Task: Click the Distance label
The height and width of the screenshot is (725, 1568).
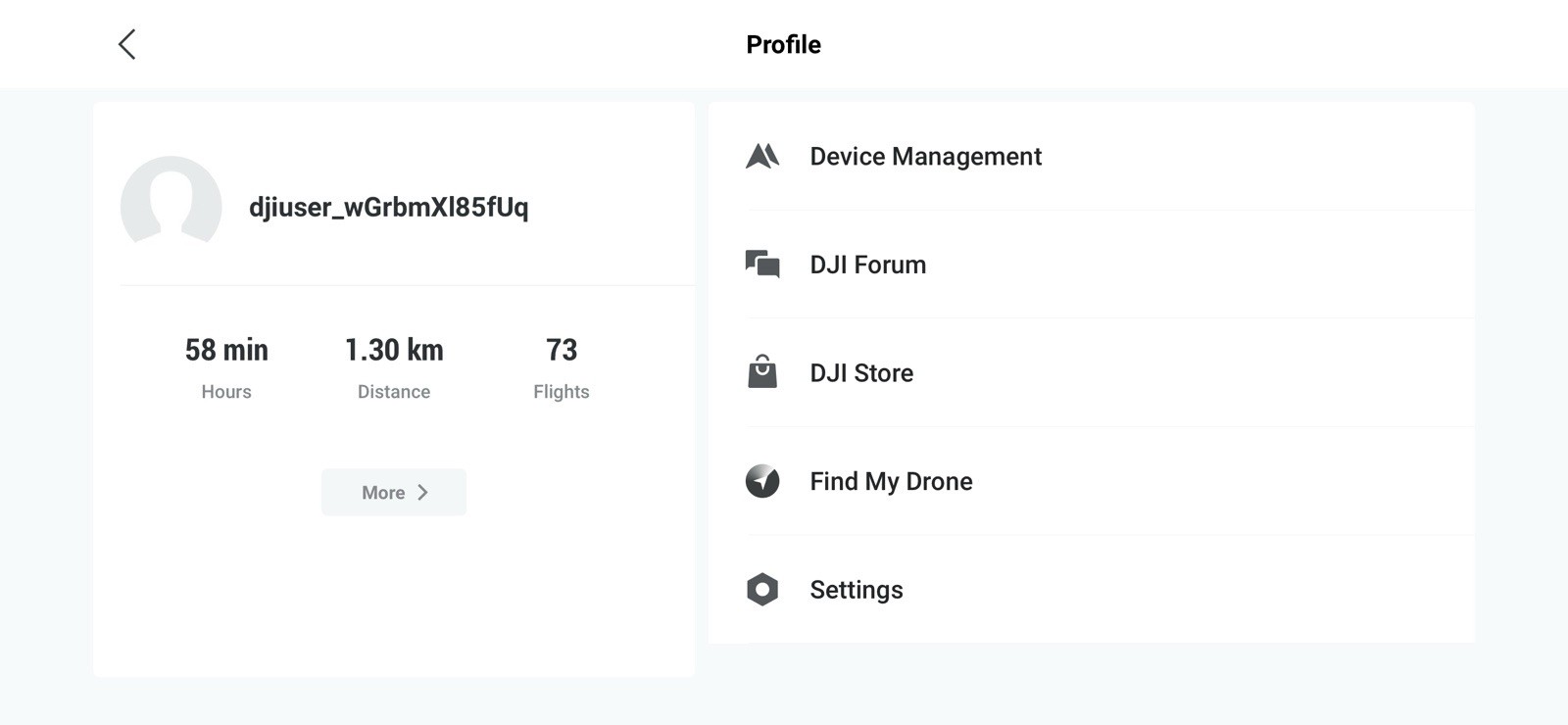Action: [394, 392]
